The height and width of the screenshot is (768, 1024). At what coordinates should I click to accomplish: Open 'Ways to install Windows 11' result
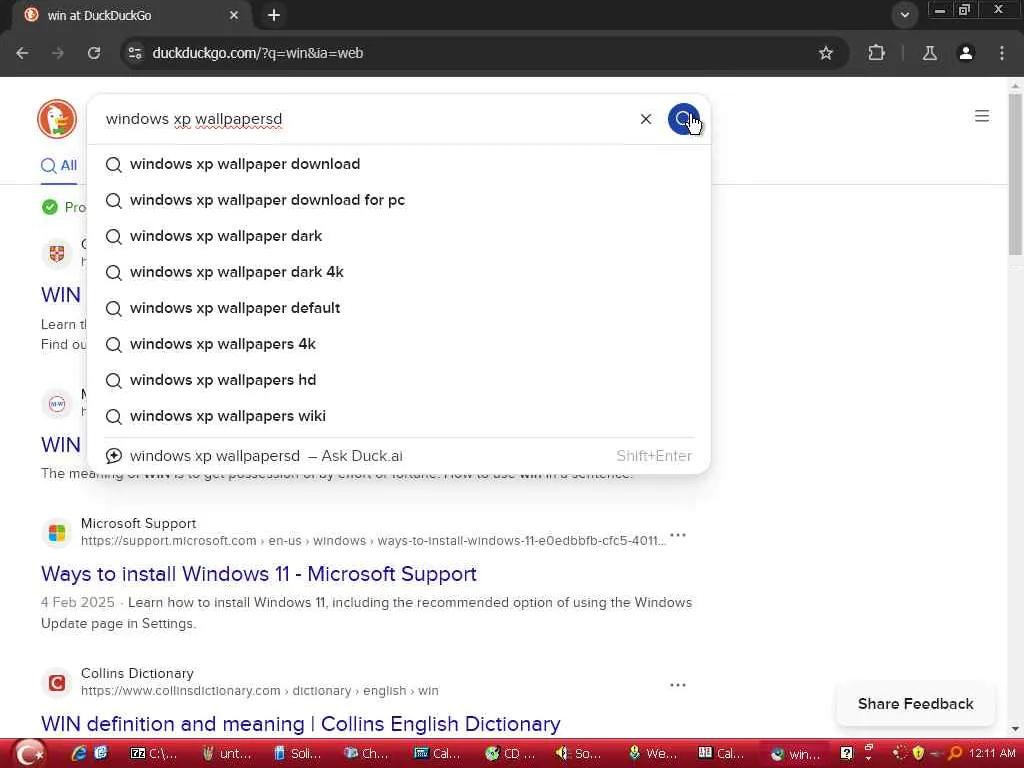tap(259, 573)
